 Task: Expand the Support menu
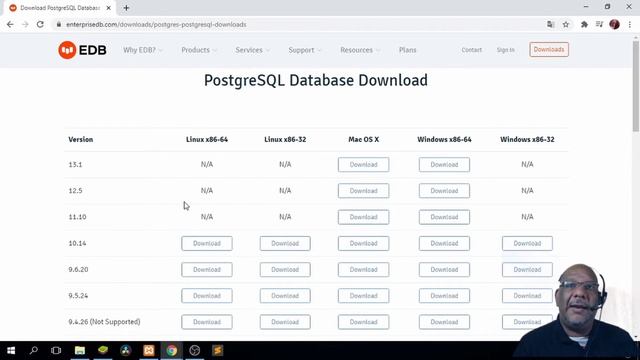pyautogui.click(x=304, y=50)
